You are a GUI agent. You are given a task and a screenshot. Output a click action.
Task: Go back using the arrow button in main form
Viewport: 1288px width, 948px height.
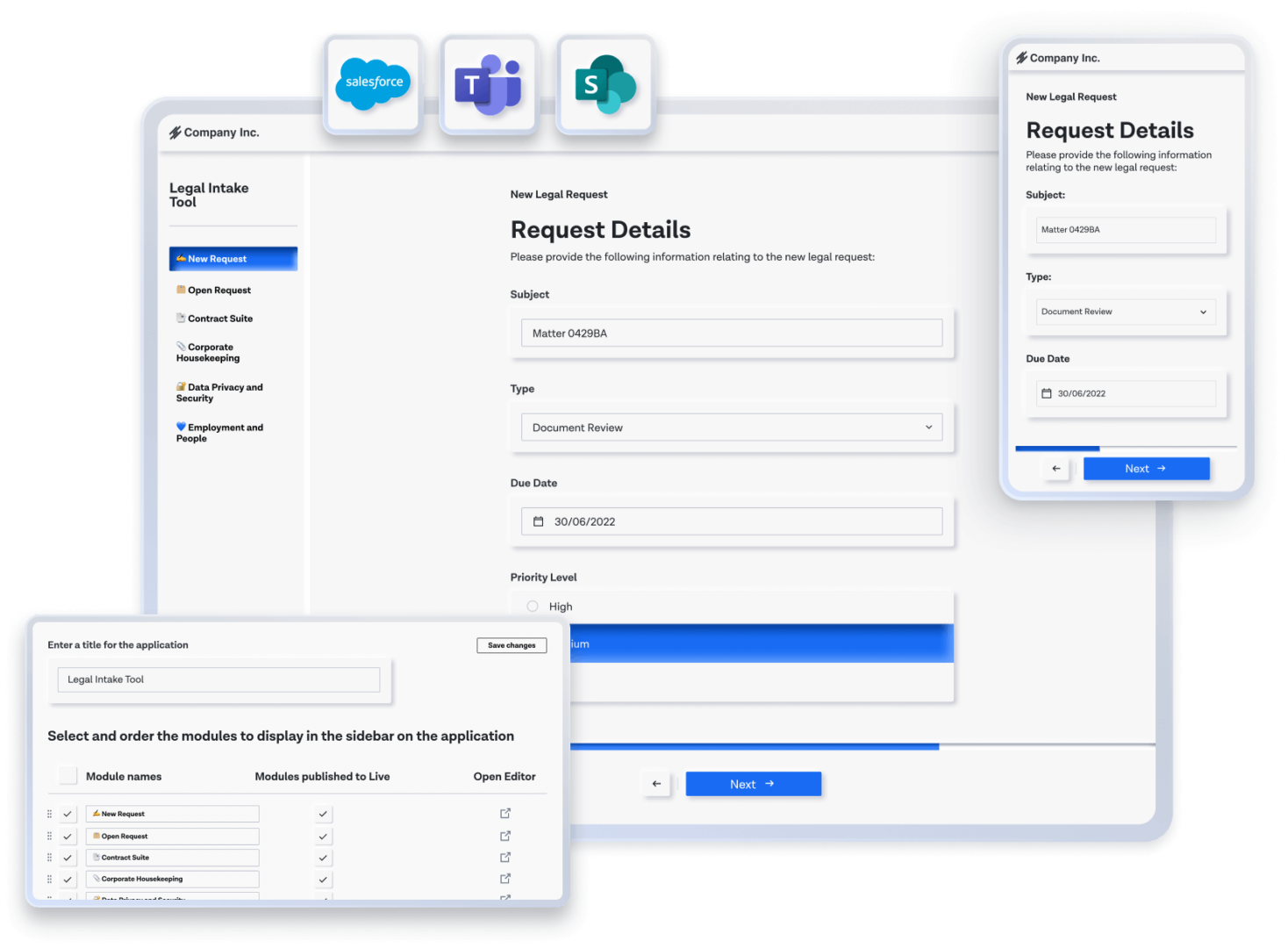click(x=656, y=784)
